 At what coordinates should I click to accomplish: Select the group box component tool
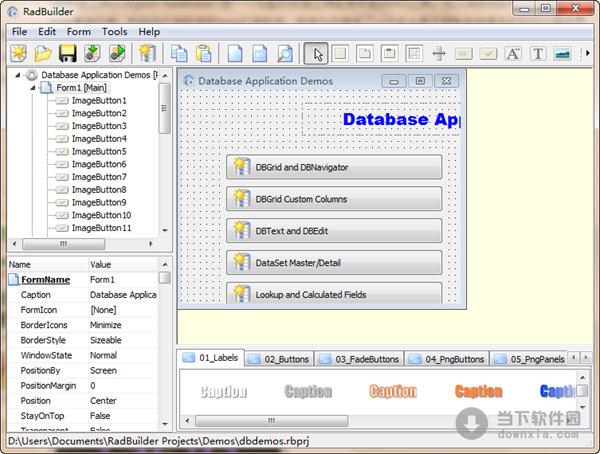[x=389, y=53]
